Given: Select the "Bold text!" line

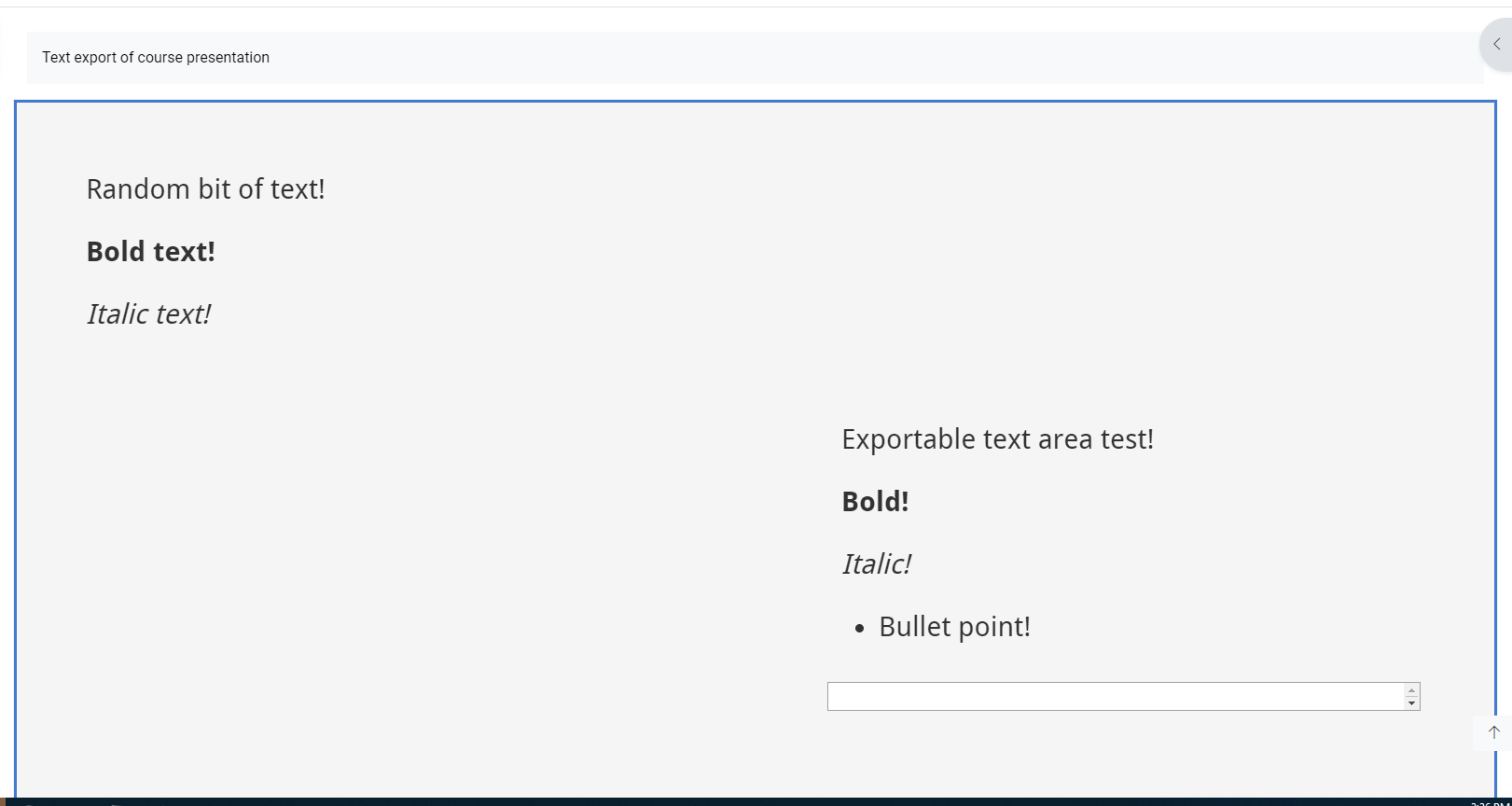Looking at the screenshot, I should tap(151, 252).
